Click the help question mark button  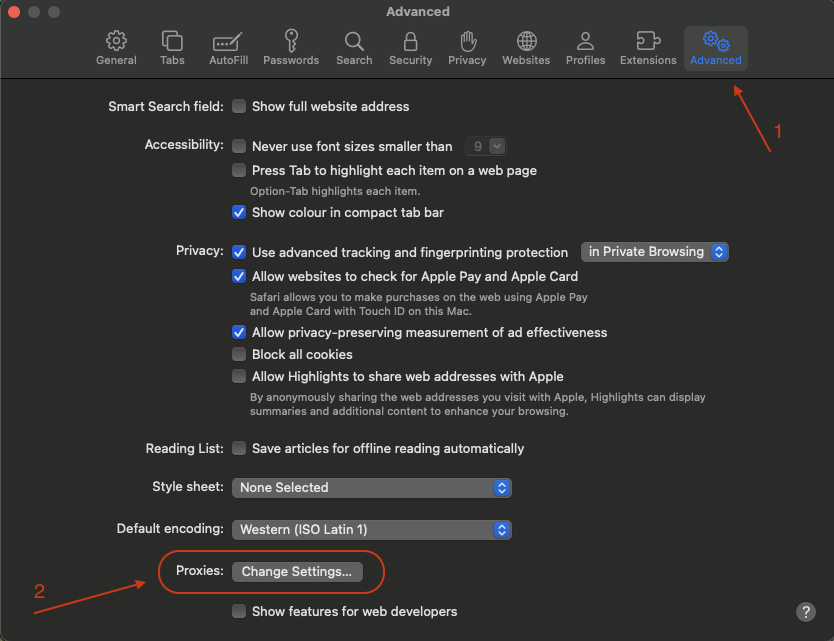click(806, 612)
